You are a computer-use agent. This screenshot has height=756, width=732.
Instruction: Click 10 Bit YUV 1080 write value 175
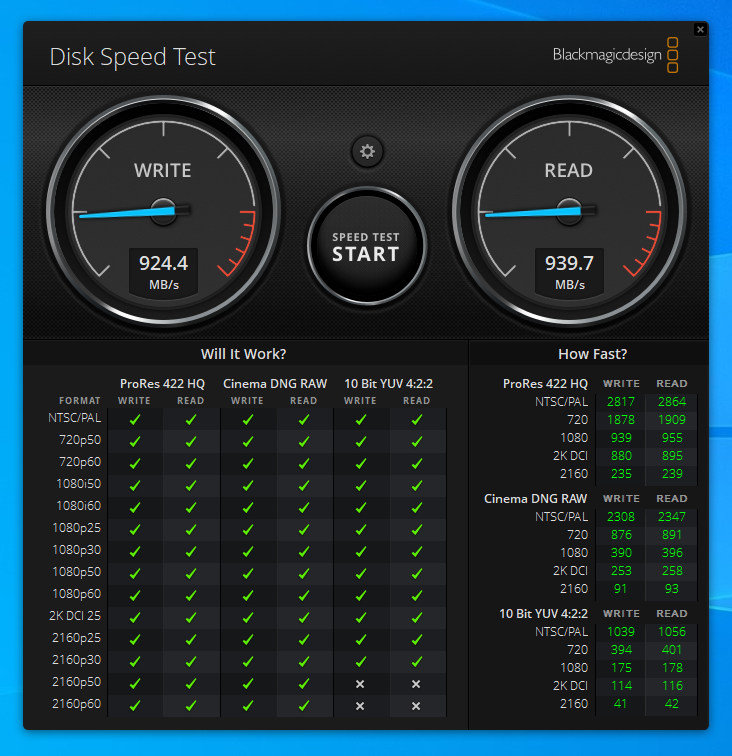coord(621,668)
